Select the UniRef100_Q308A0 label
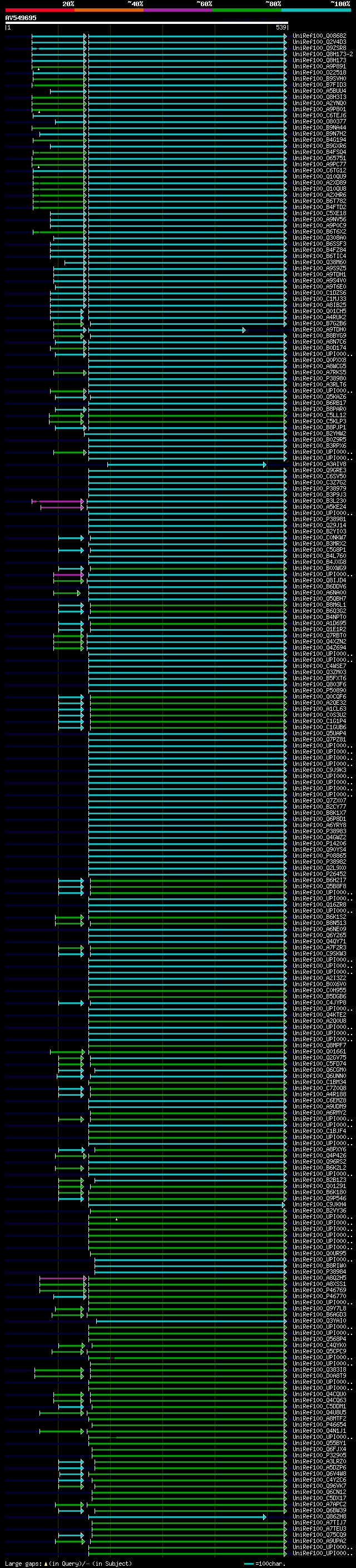Viewport: 356px width, 1568px height. 319,238
